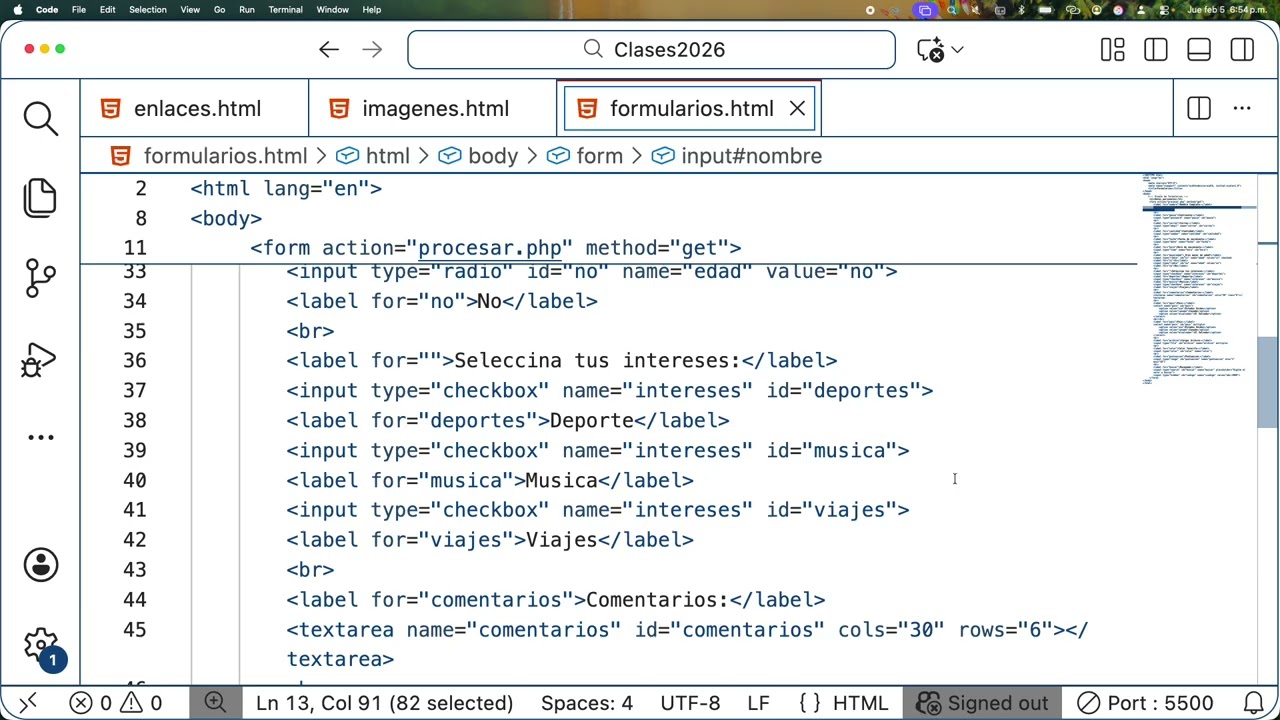Image resolution: width=1280 pixels, height=720 pixels.
Task: Go to line via Ln 13, Col 91
Action: (x=384, y=703)
